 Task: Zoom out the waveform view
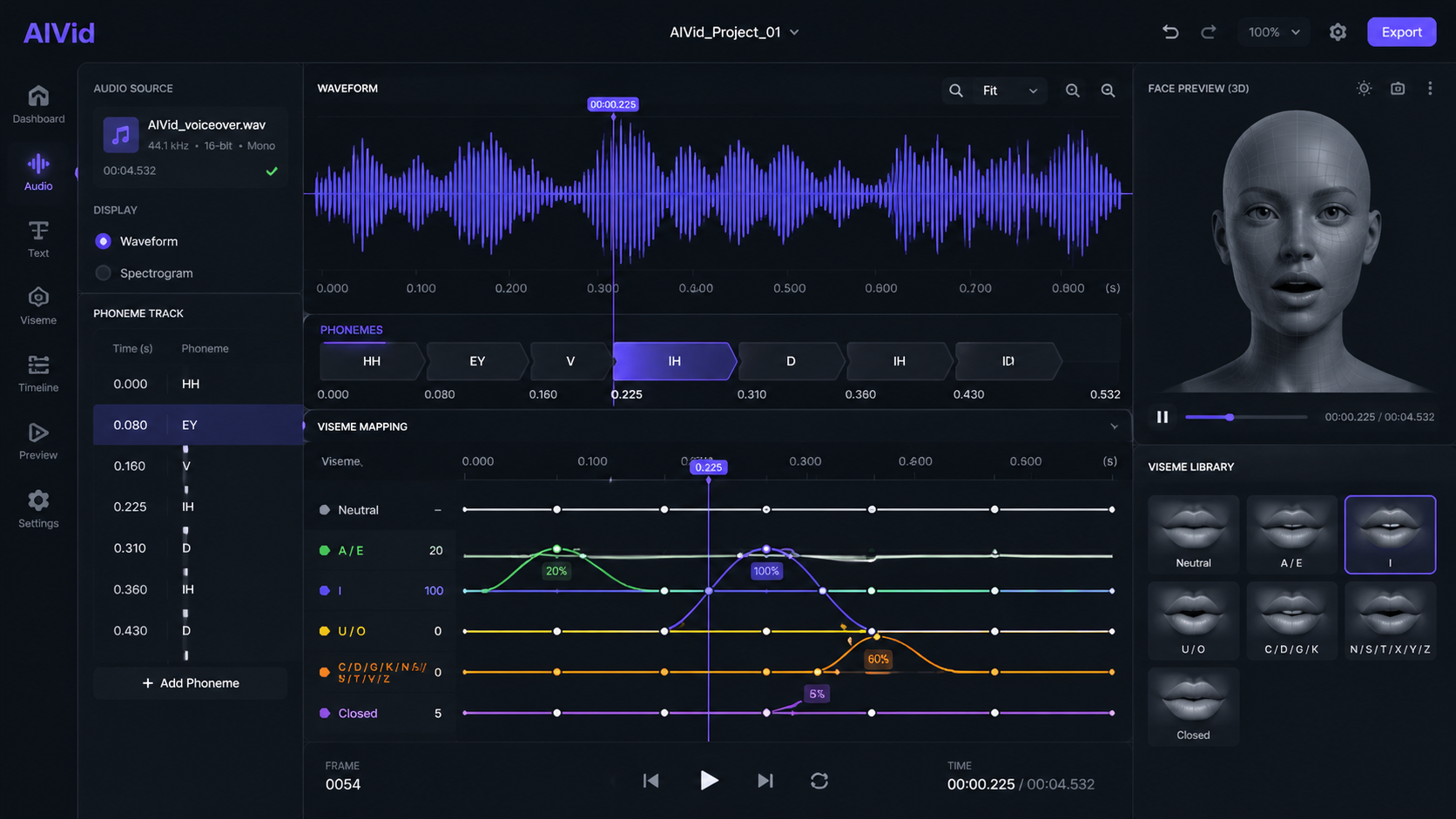[x=1072, y=91]
